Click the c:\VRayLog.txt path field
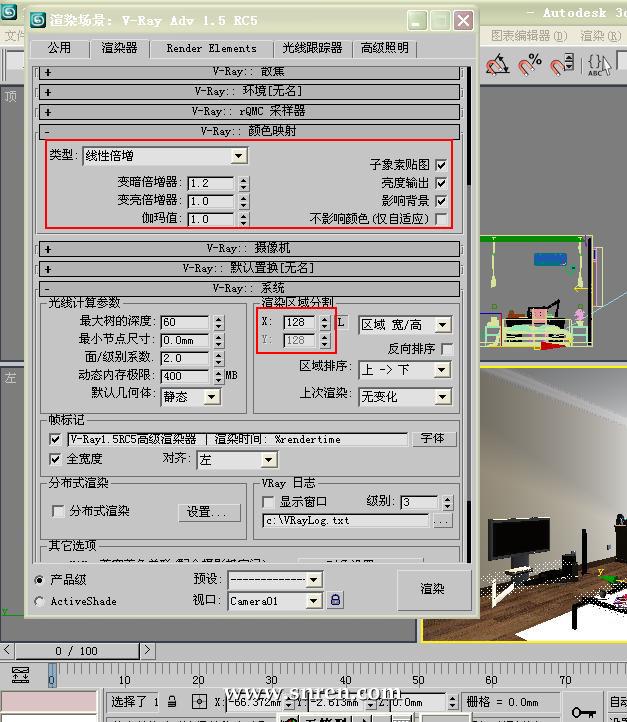 (x=346, y=521)
